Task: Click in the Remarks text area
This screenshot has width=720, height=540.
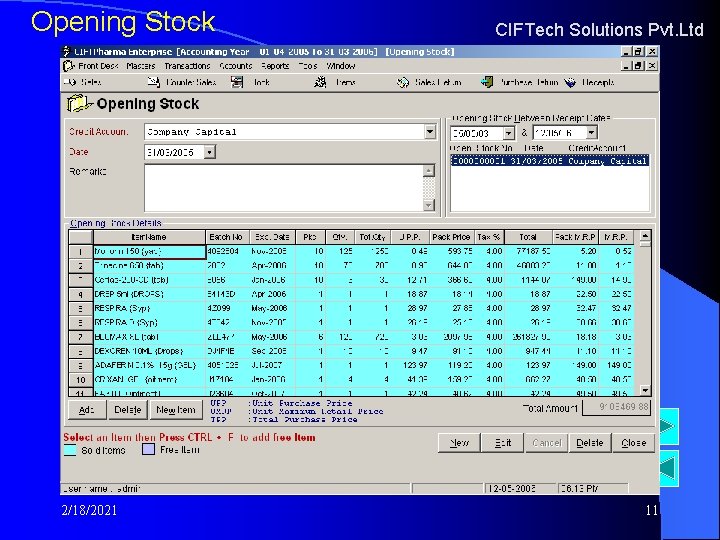Action: point(283,188)
